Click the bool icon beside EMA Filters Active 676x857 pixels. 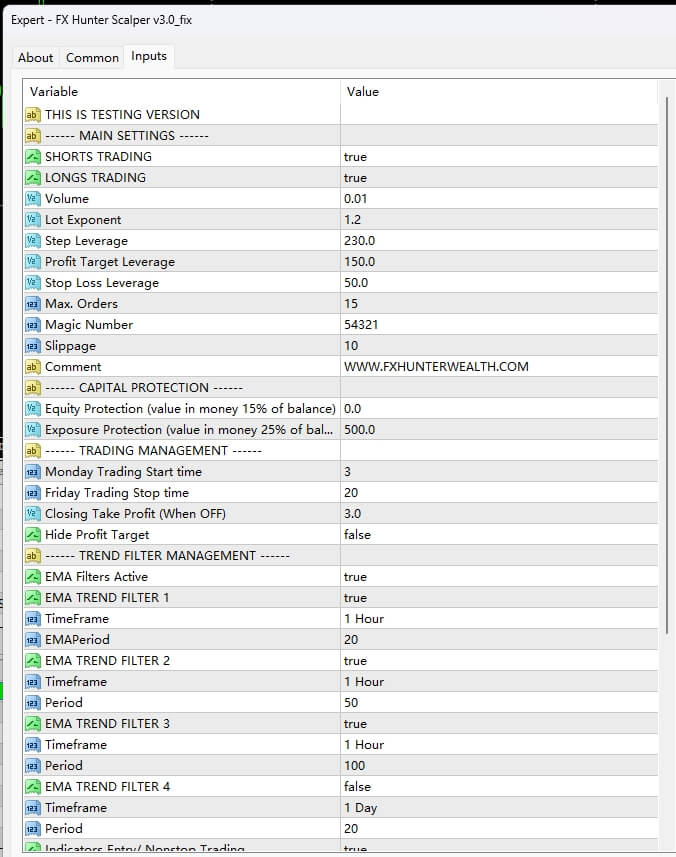(x=33, y=577)
